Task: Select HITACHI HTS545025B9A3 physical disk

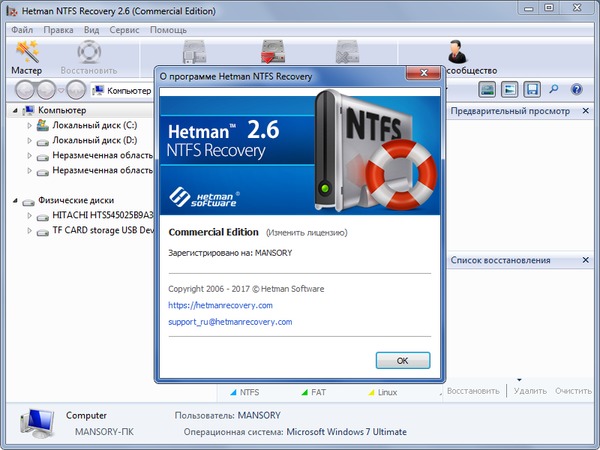Action: (103, 215)
